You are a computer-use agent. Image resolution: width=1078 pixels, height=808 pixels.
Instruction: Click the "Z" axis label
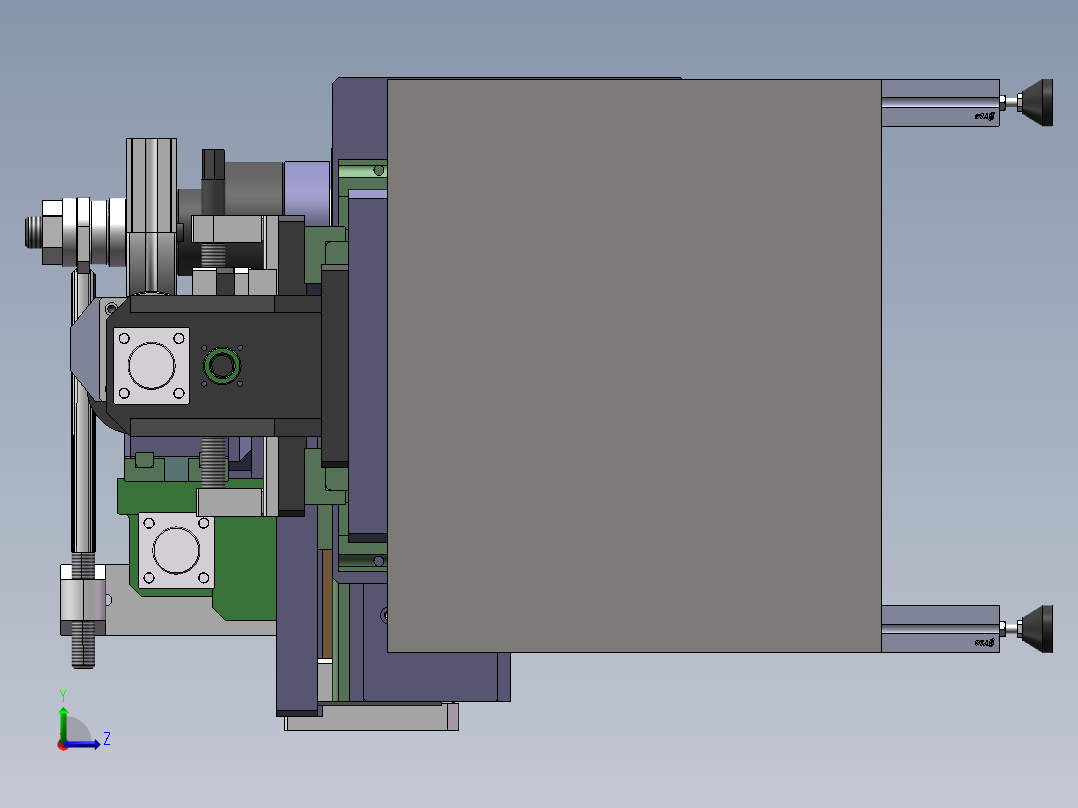tap(107, 739)
